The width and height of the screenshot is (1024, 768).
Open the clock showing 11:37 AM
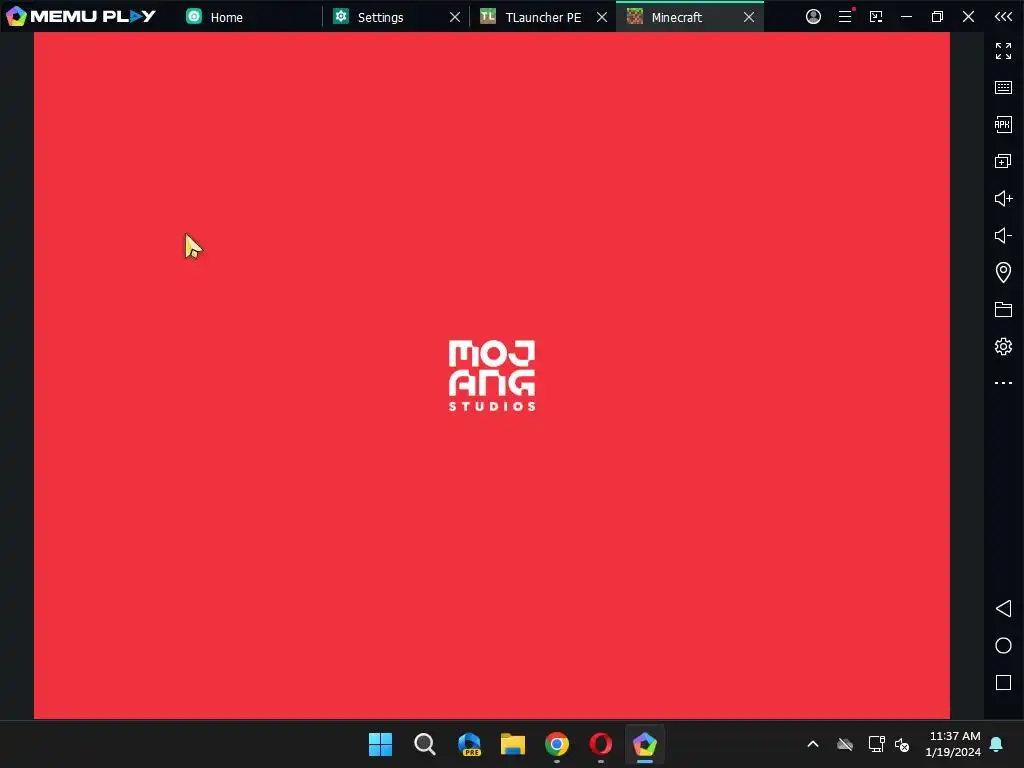tap(953, 744)
